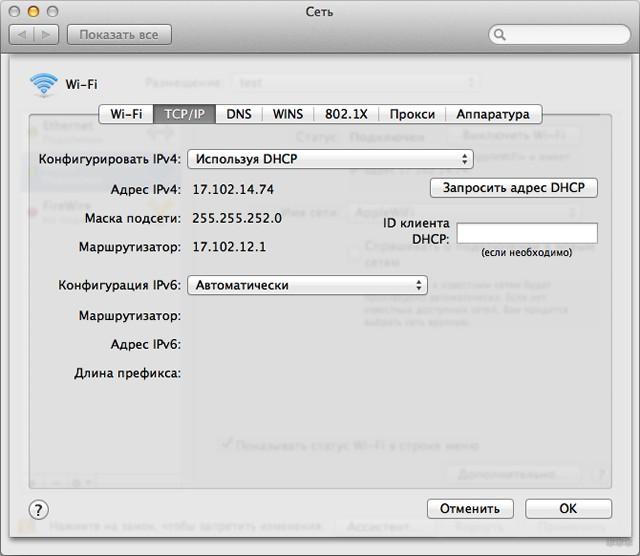Select the TCP/IP tab
The image size is (640, 556).
(x=184, y=114)
